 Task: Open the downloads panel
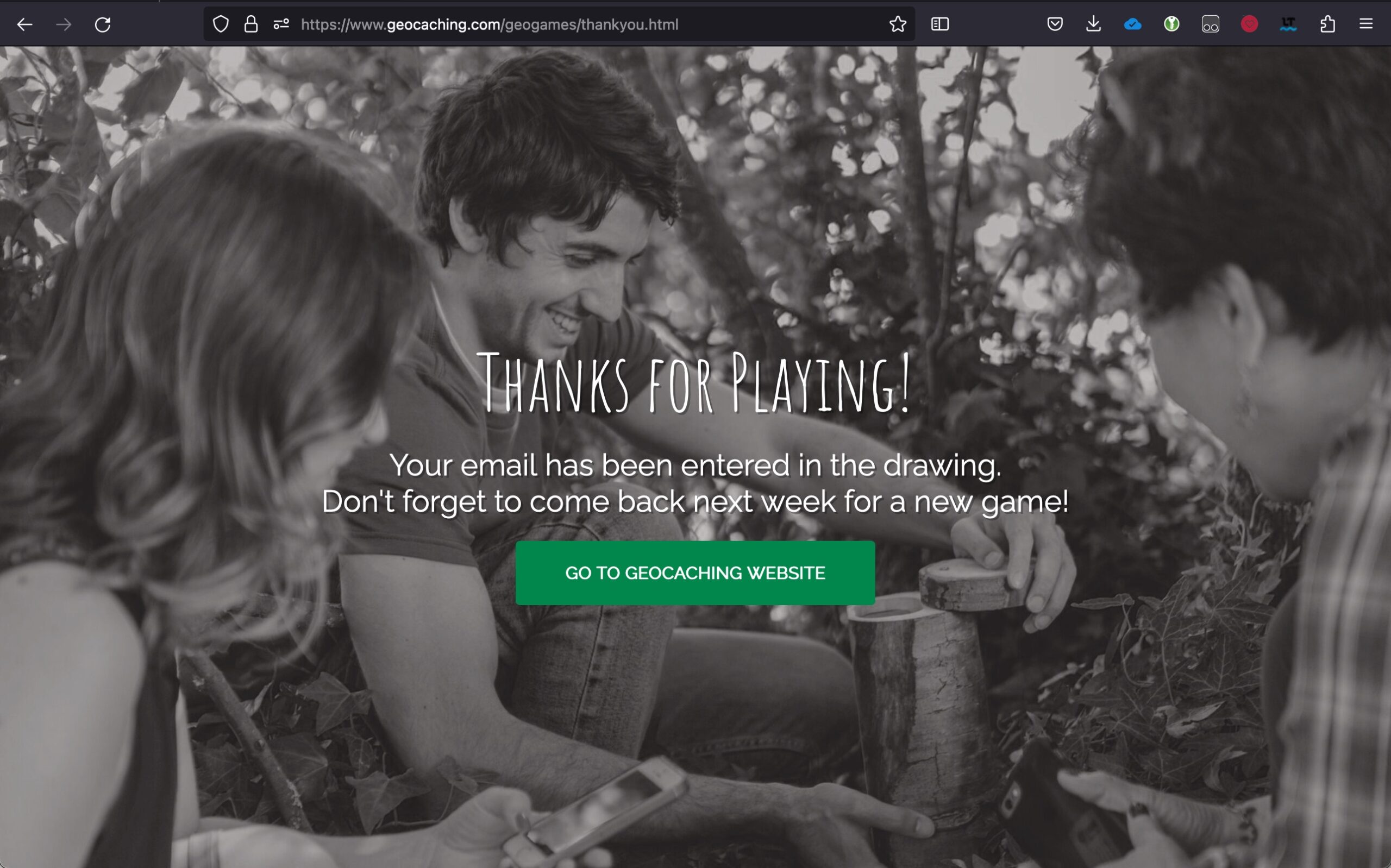click(1094, 24)
